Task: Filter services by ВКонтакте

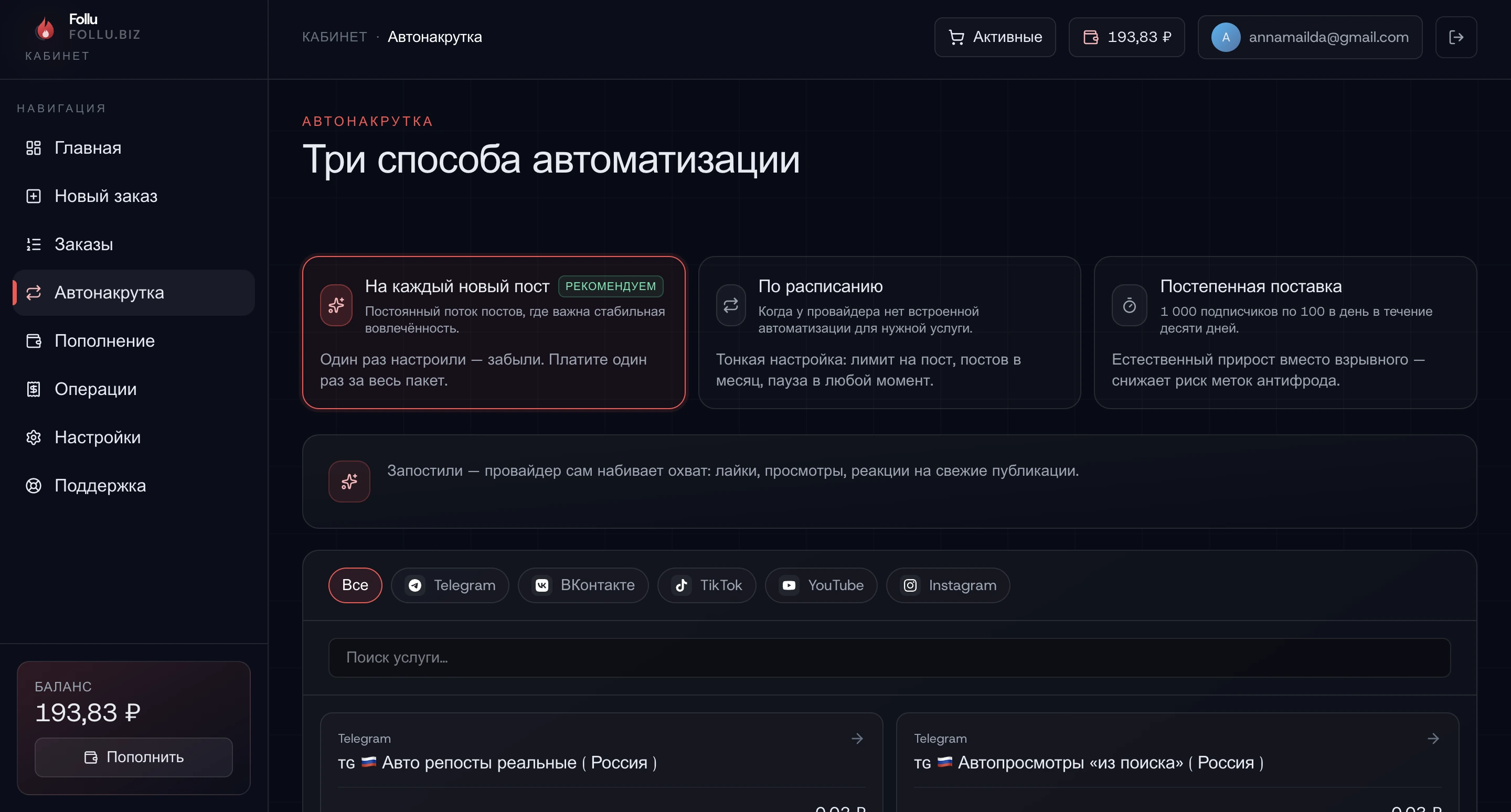Action: [583, 585]
